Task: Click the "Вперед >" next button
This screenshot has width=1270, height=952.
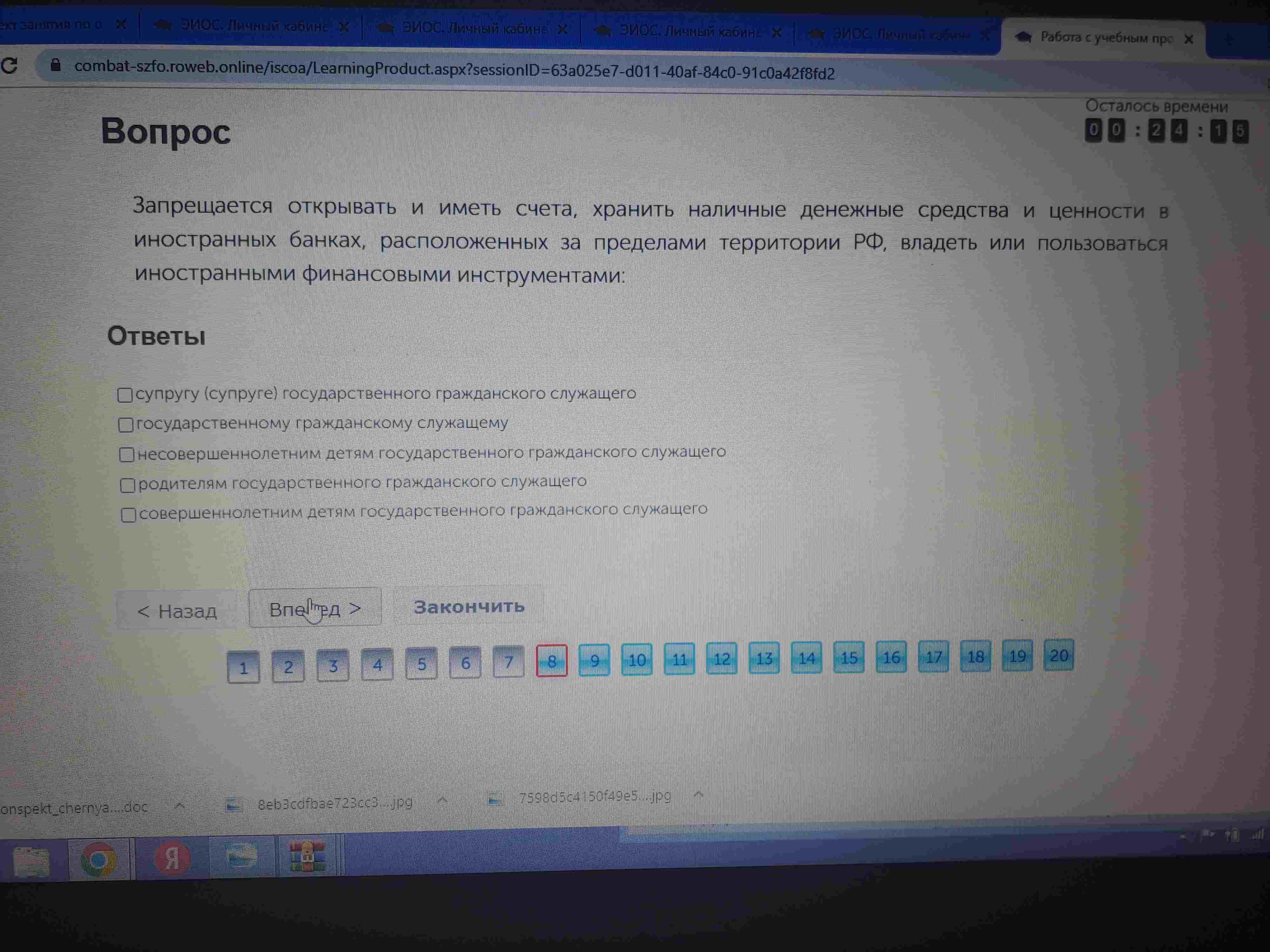Action: click(x=315, y=608)
